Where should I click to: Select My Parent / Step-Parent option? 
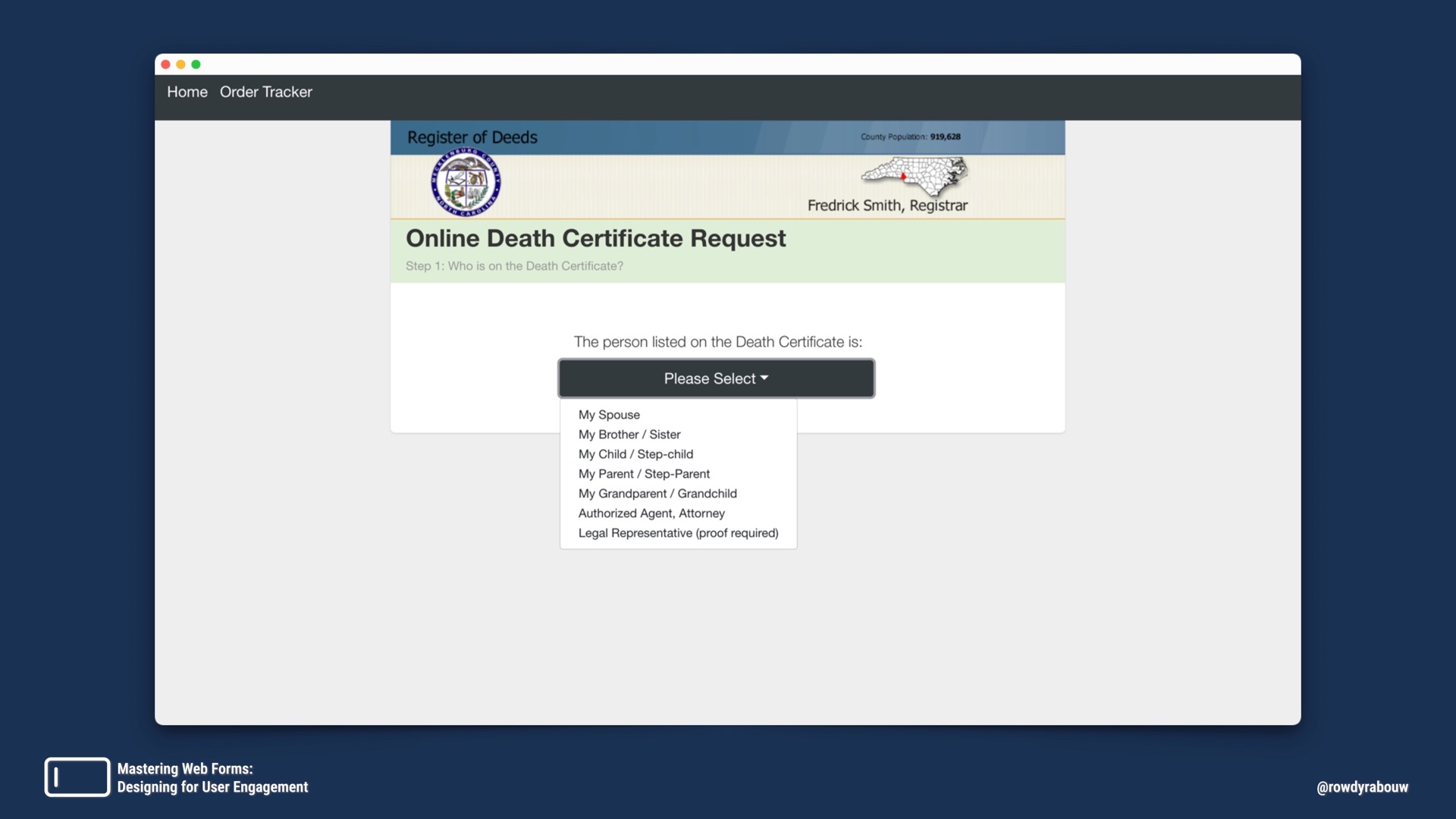click(x=644, y=474)
